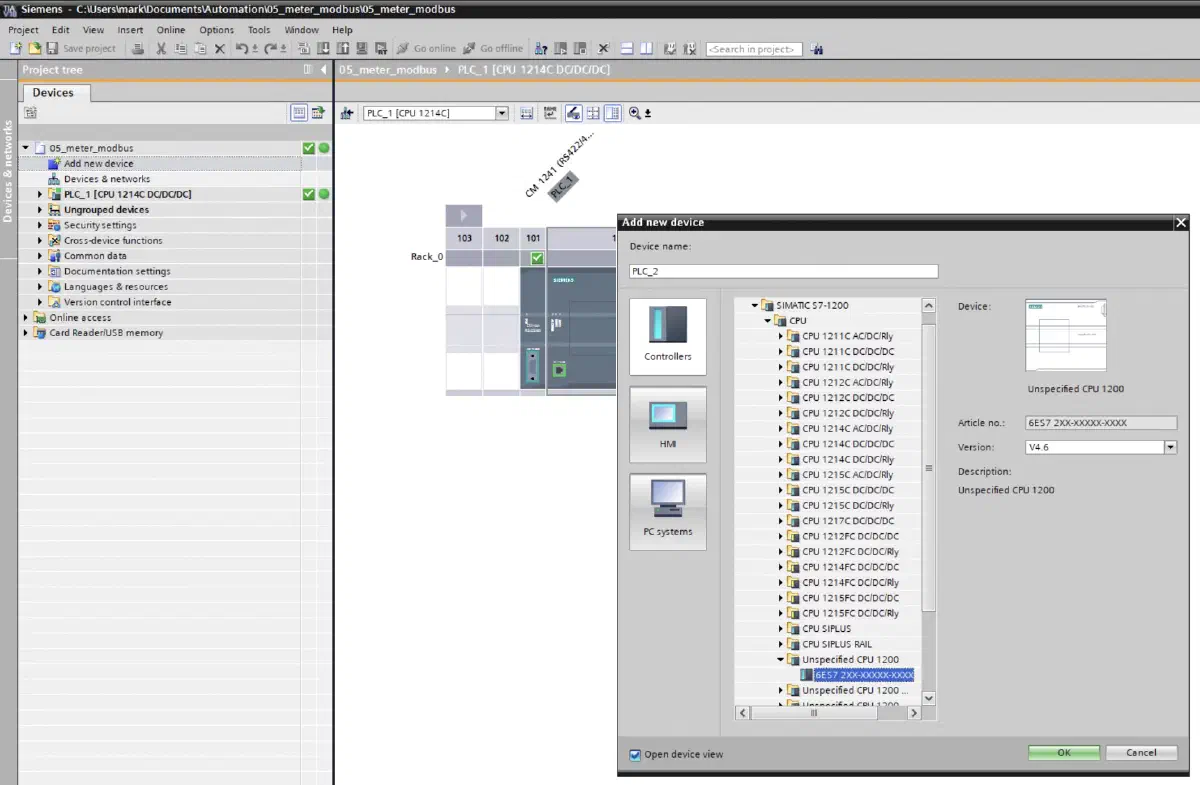
Task: Click the delete X toolbar icon
Action: (220, 48)
